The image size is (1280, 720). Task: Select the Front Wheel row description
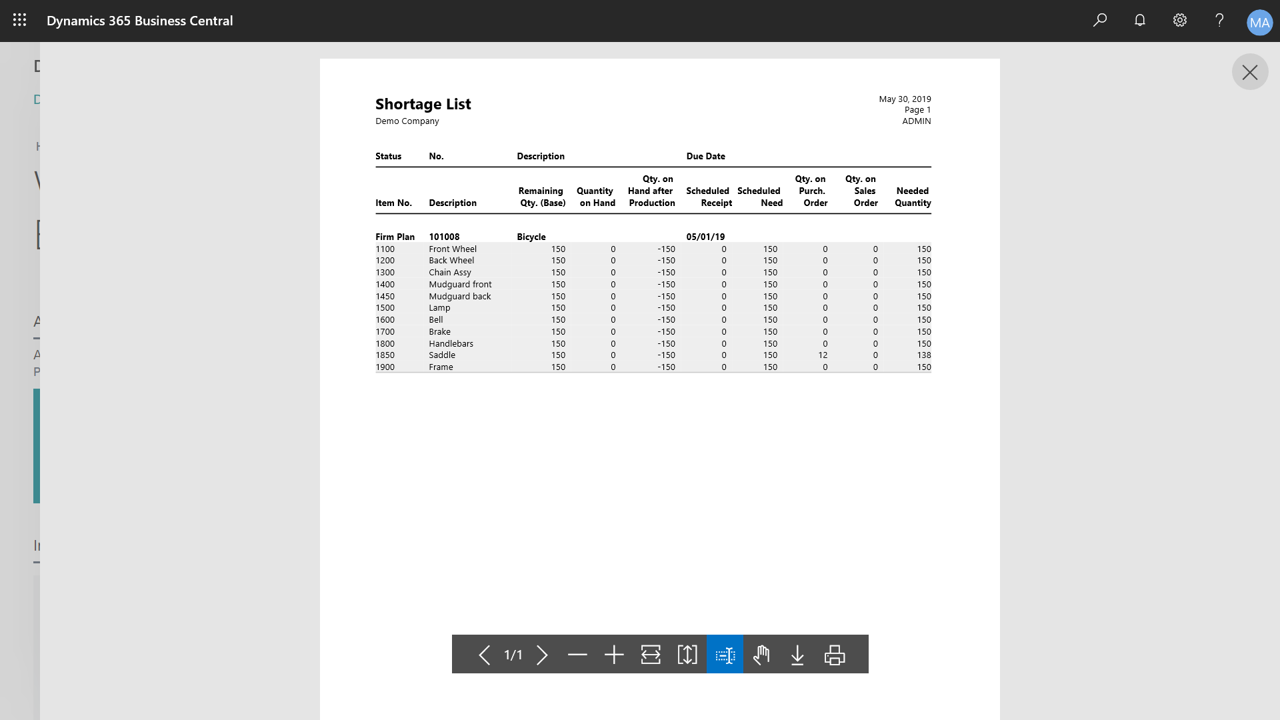pos(453,249)
